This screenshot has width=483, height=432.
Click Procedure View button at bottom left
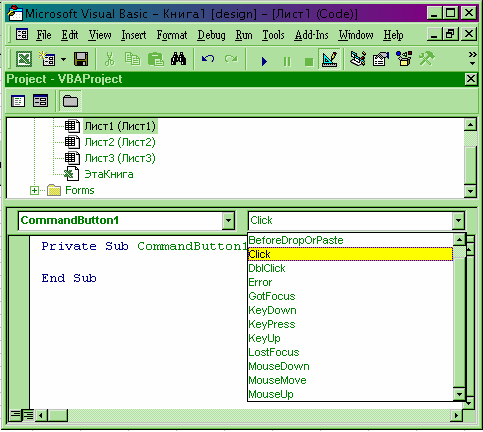pyautogui.click(x=15, y=415)
